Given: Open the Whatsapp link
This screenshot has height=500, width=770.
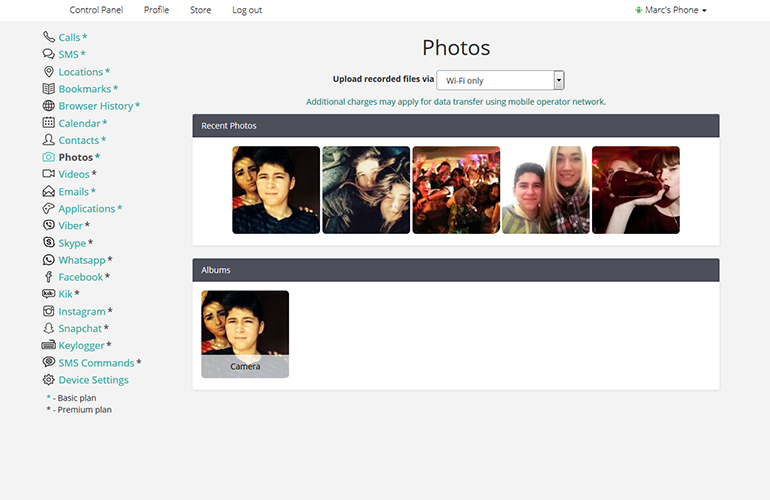Looking at the screenshot, I should click(x=82, y=260).
